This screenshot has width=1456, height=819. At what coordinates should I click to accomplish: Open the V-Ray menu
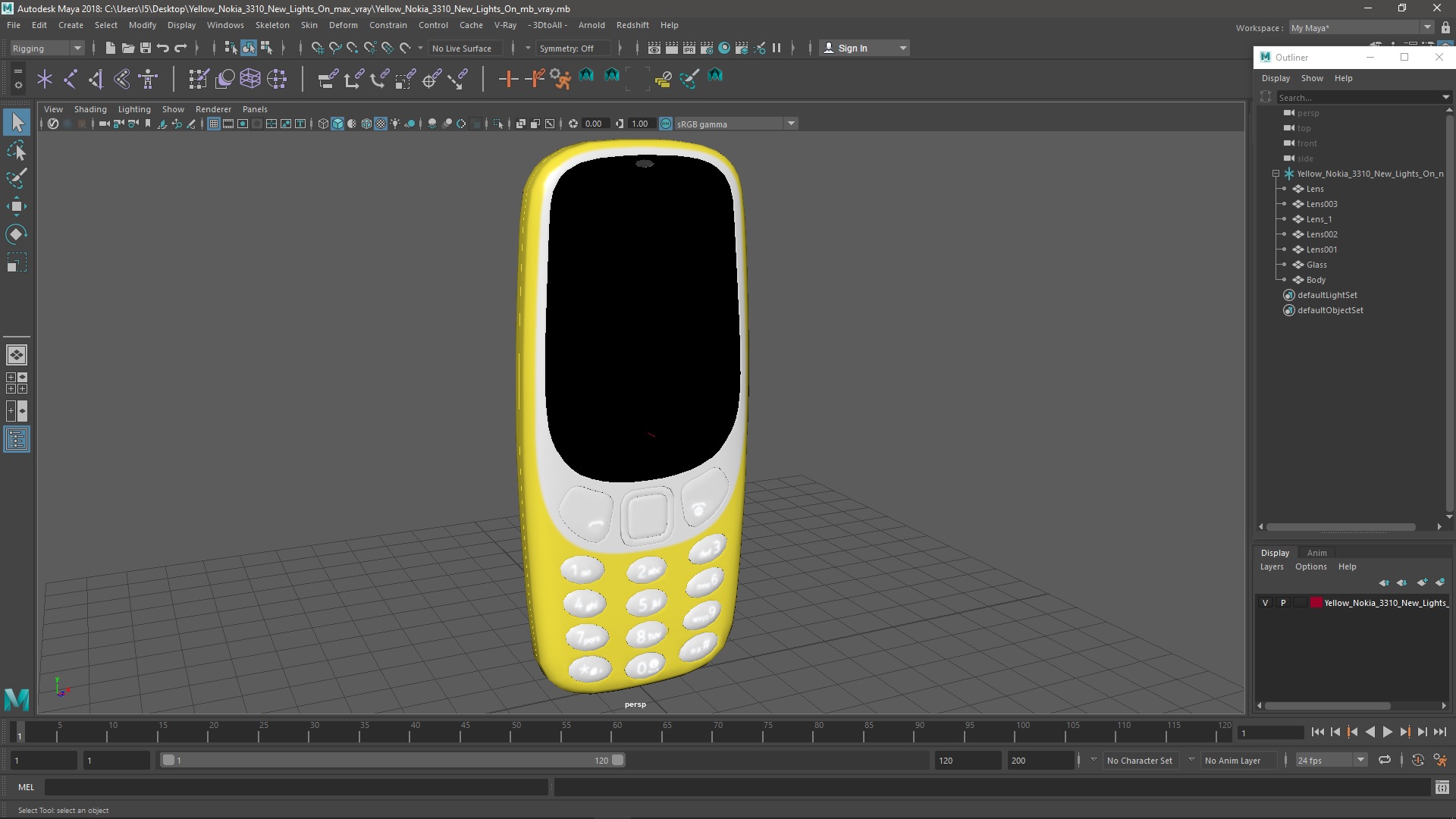point(505,25)
